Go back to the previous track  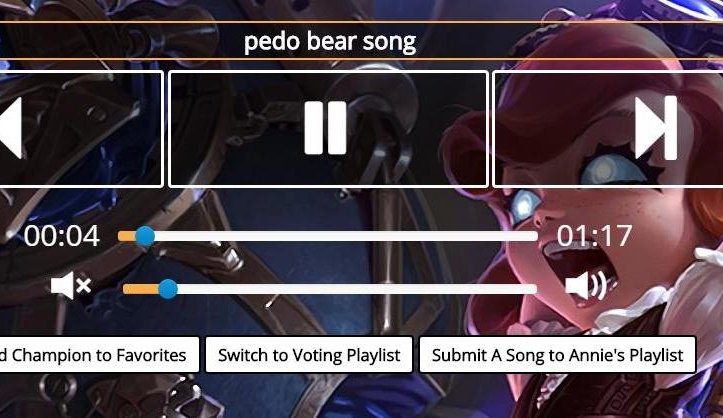click(x=81, y=129)
